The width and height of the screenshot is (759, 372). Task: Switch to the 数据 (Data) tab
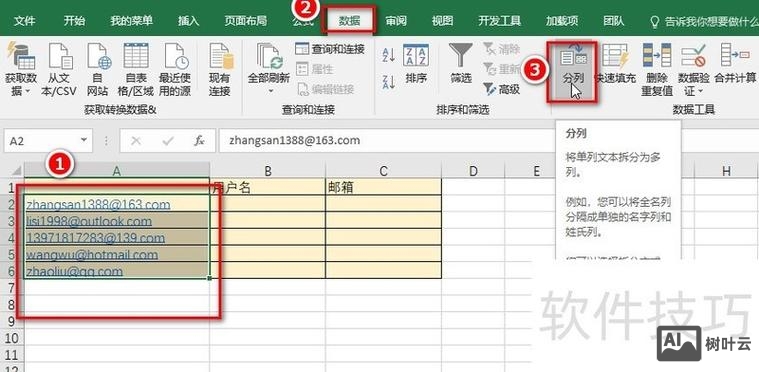[349, 21]
